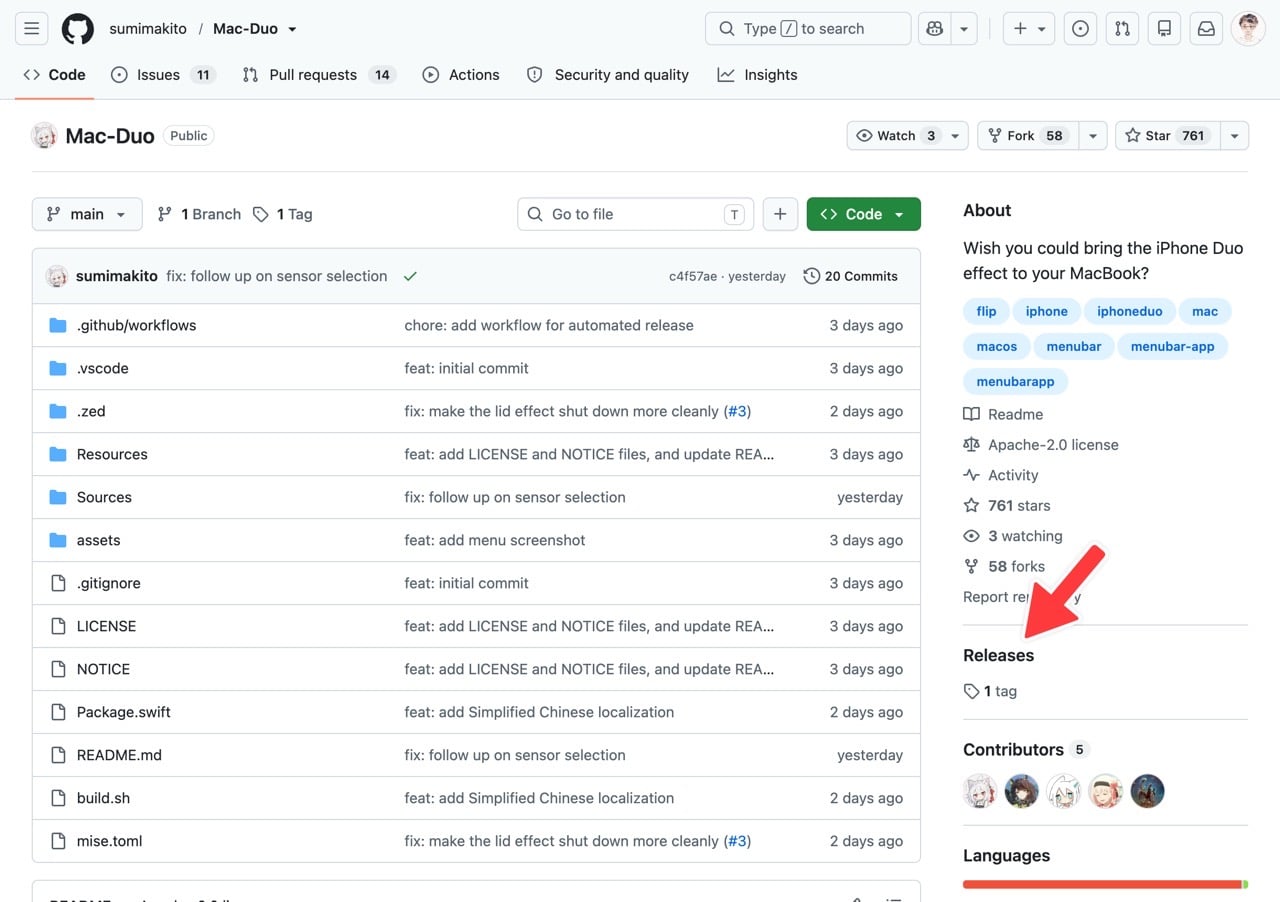View the 20 Commits history
1280x902 pixels.
850,276
